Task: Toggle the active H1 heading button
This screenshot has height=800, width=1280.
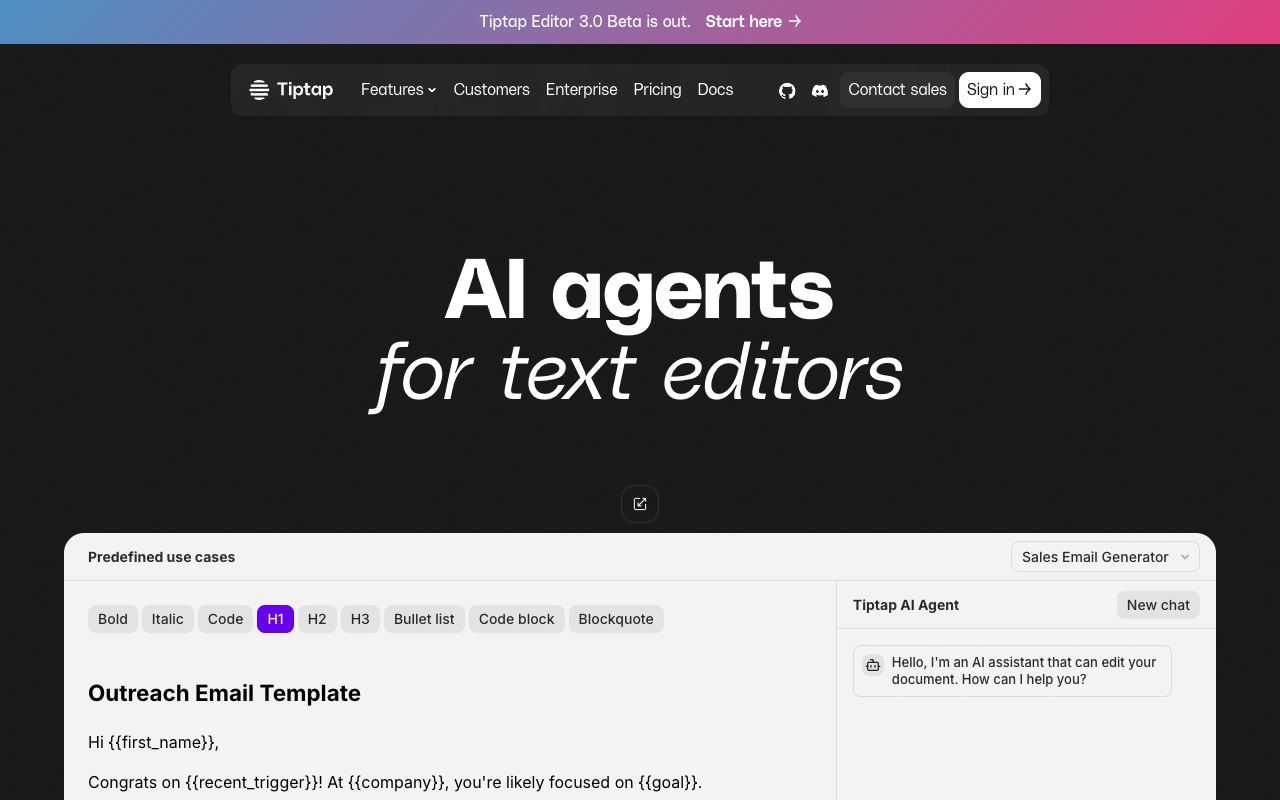Action: pyautogui.click(x=275, y=619)
